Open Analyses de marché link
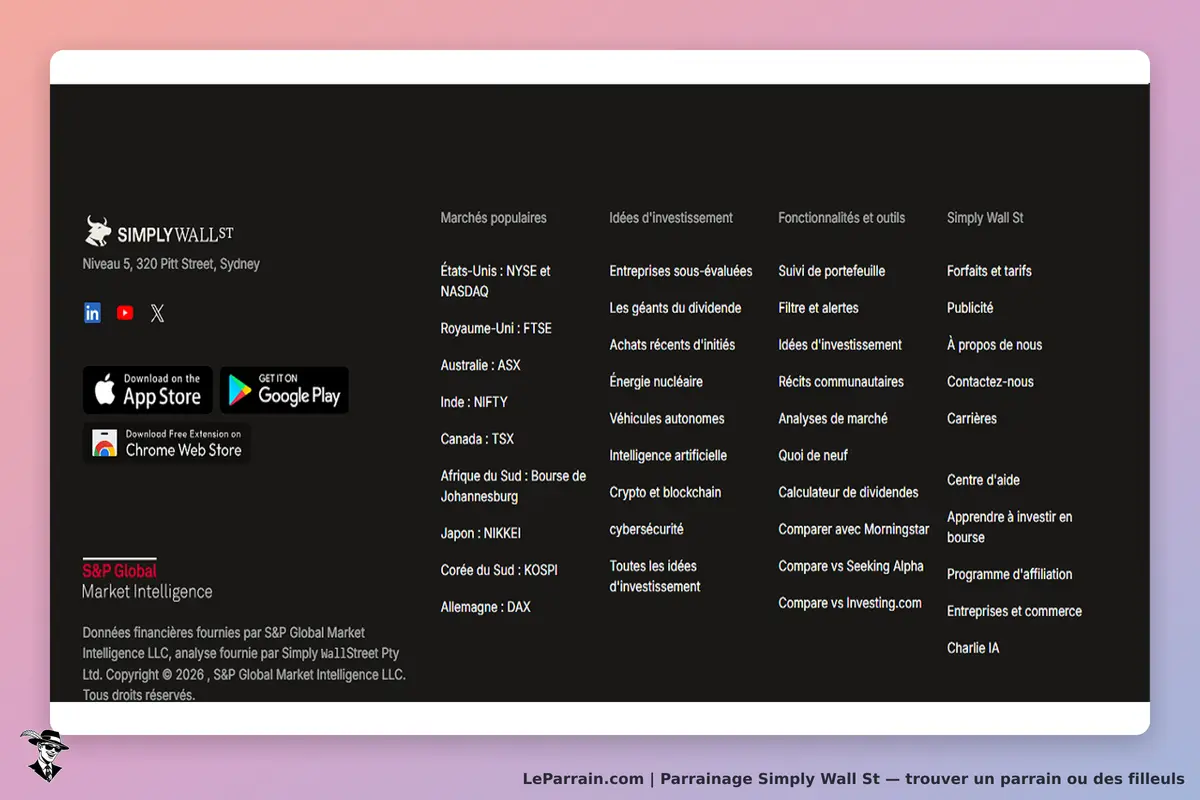This screenshot has height=800, width=1200. pos(833,419)
